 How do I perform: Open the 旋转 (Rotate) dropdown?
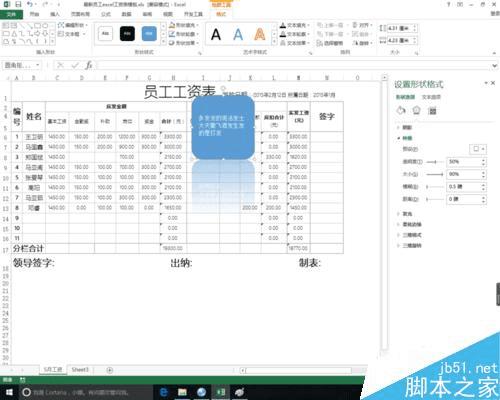(x=362, y=43)
